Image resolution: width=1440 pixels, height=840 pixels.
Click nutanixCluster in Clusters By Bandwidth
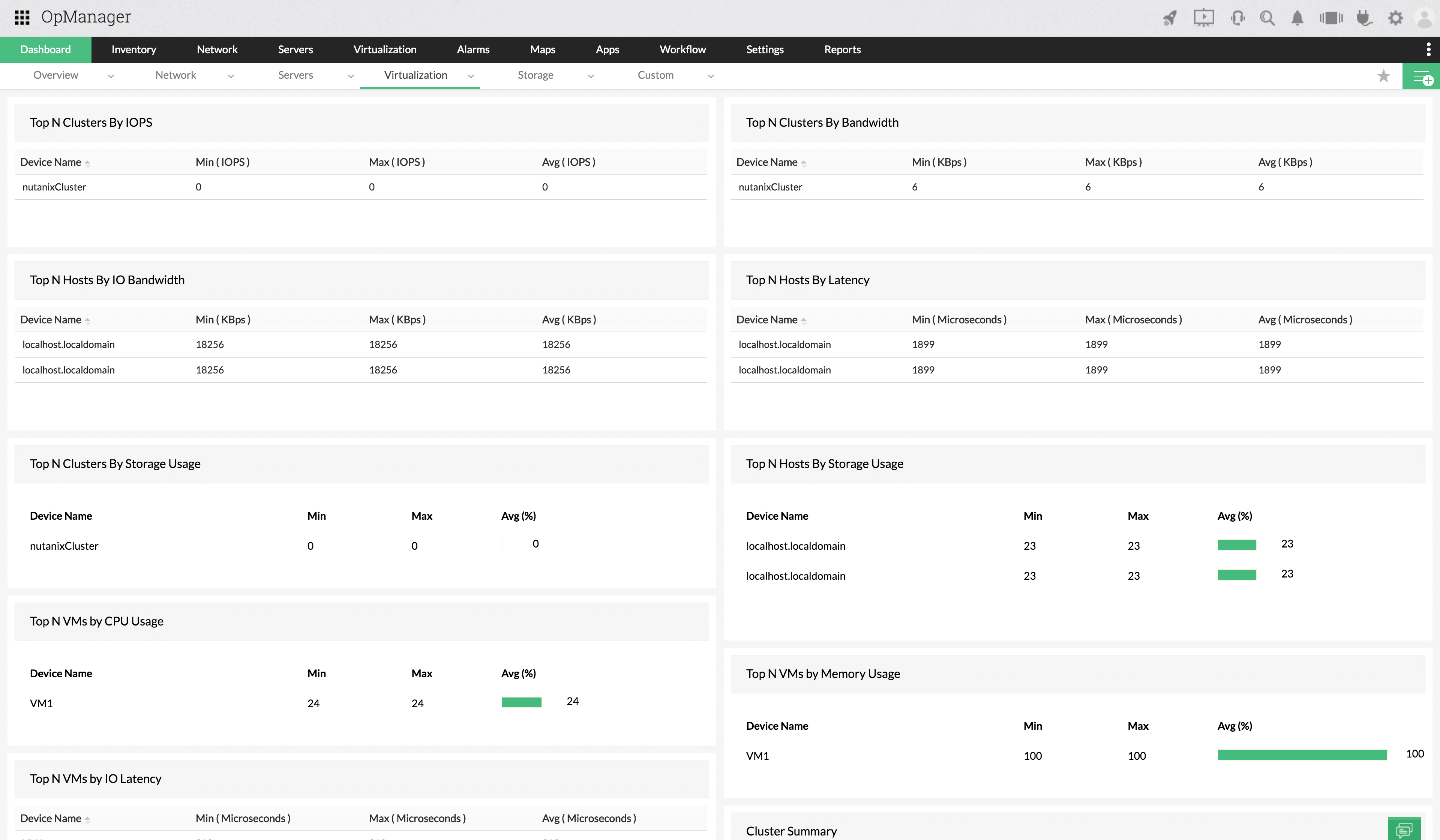coord(770,187)
